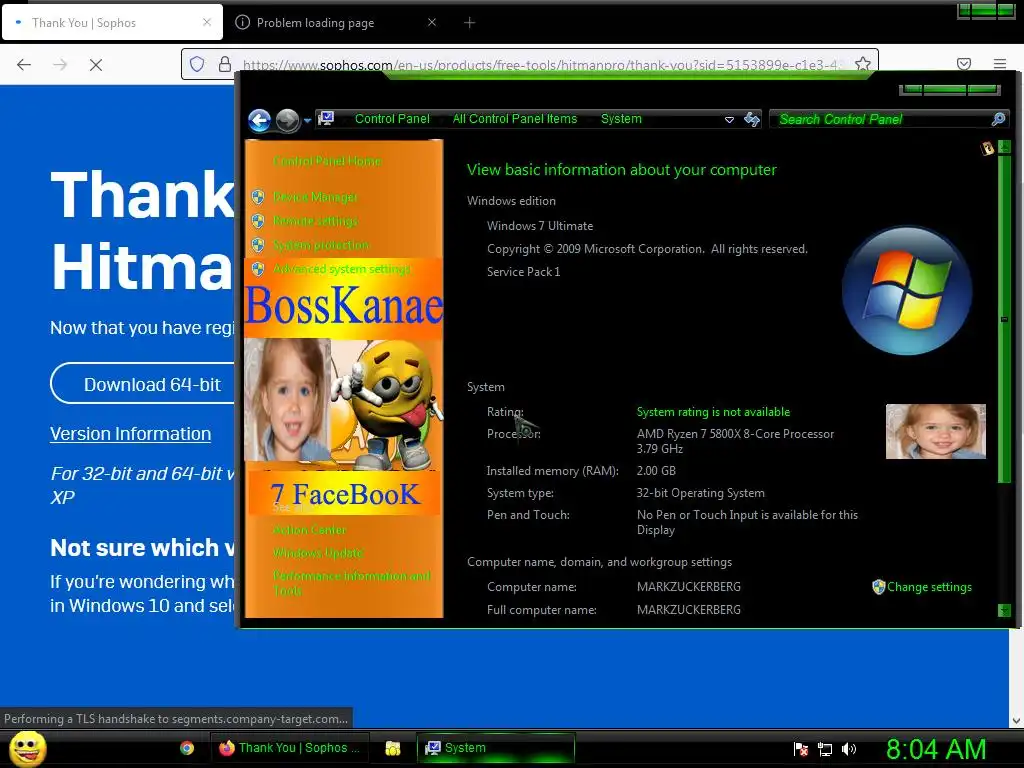Open Windows Update link
The width and height of the screenshot is (1024, 768).
318,552
